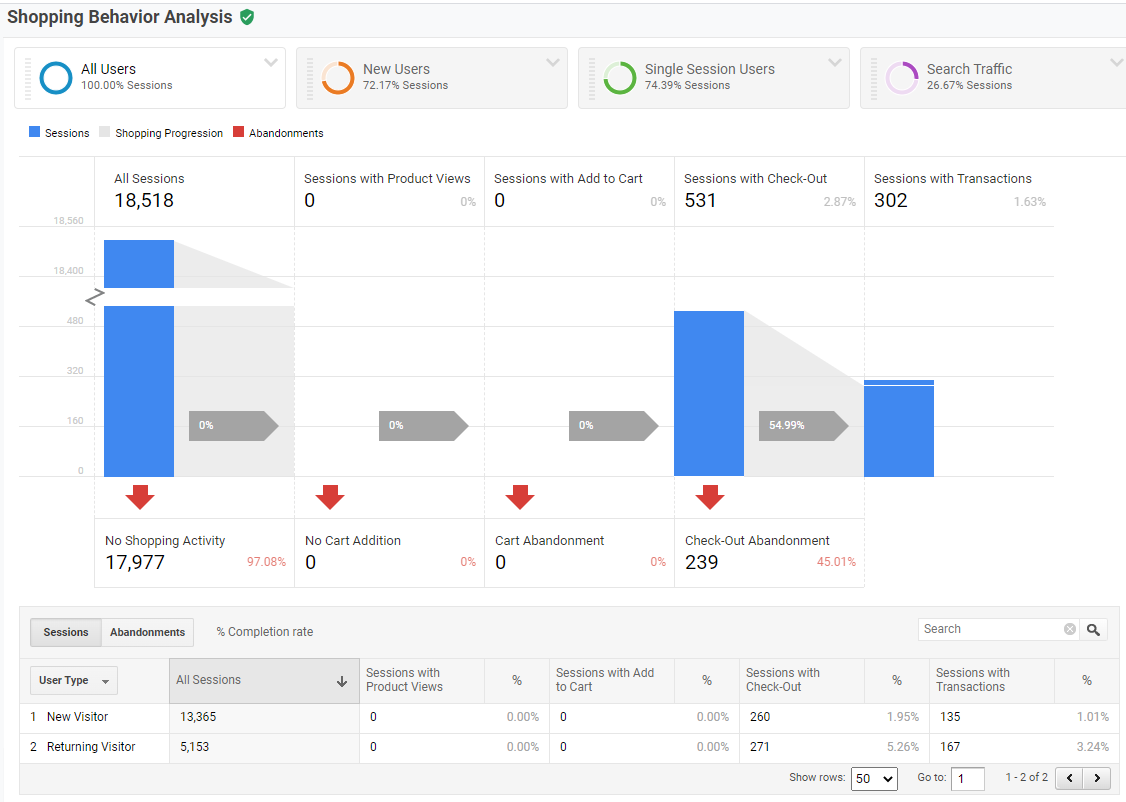Select the Sessions tab
The image size is (1126, 802).
pos(65,632)
